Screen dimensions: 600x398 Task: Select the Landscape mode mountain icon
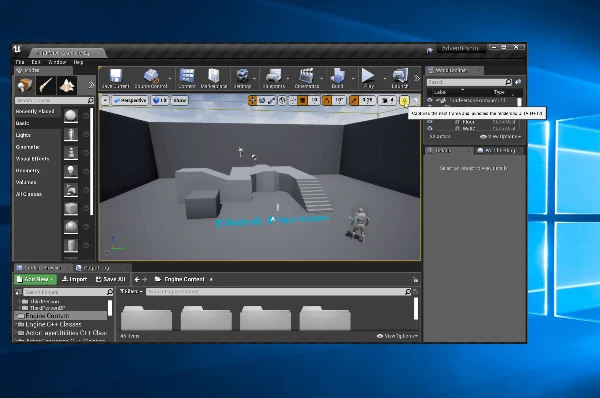pos(67,85)
